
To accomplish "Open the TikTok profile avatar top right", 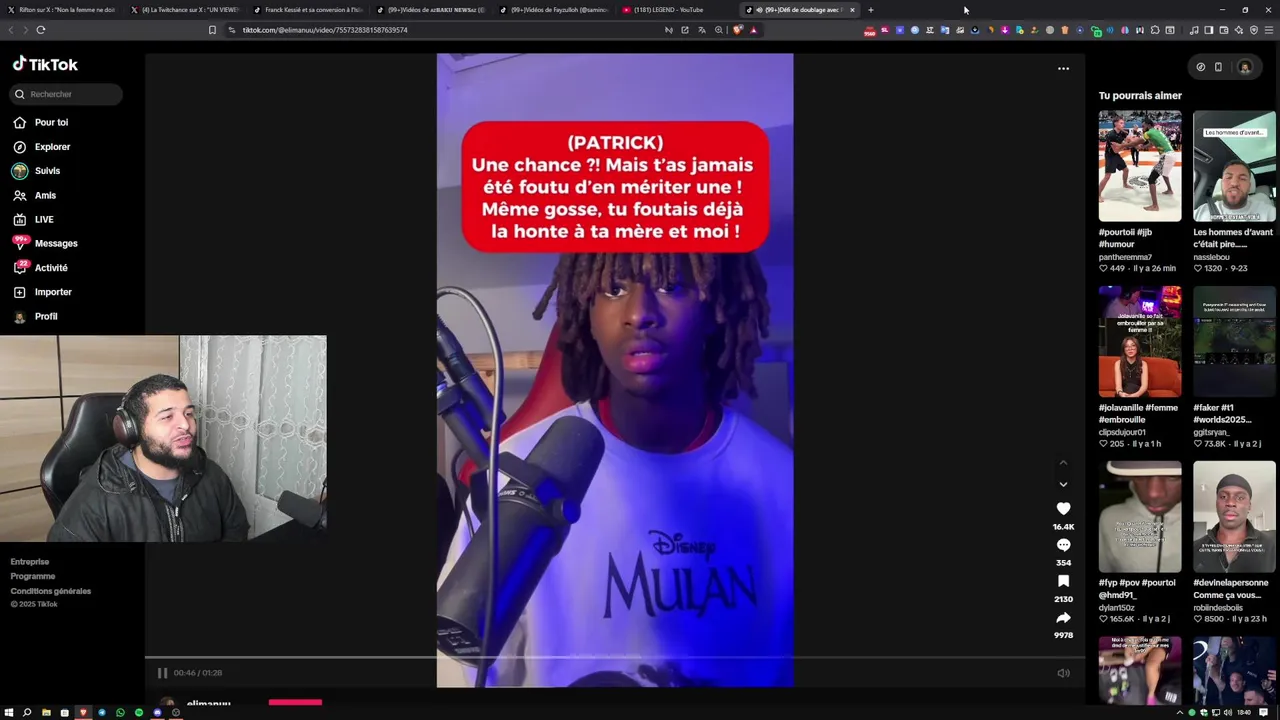I will (x=1245, y=67).
